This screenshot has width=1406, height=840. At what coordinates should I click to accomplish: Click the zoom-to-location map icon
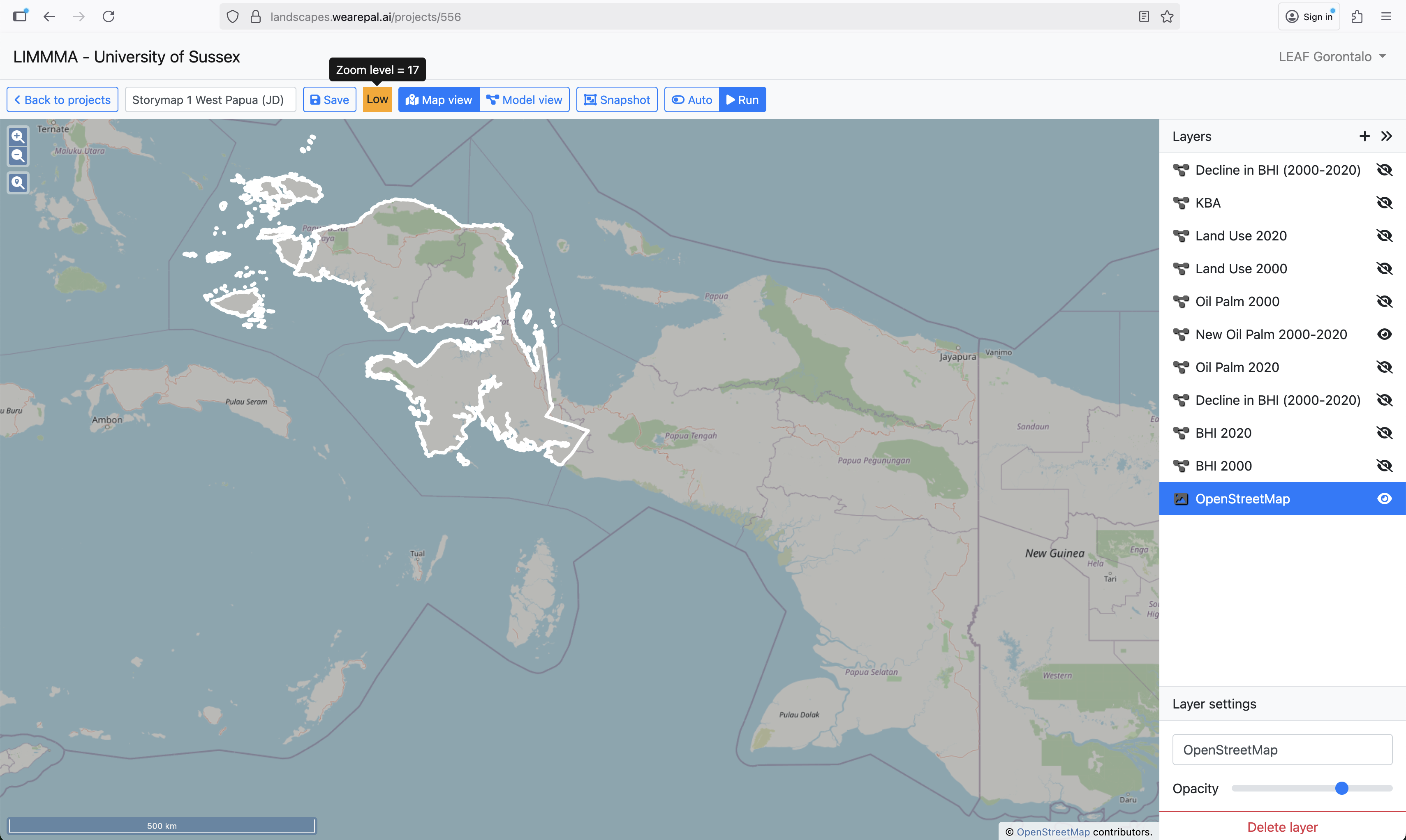coord(18,183)
